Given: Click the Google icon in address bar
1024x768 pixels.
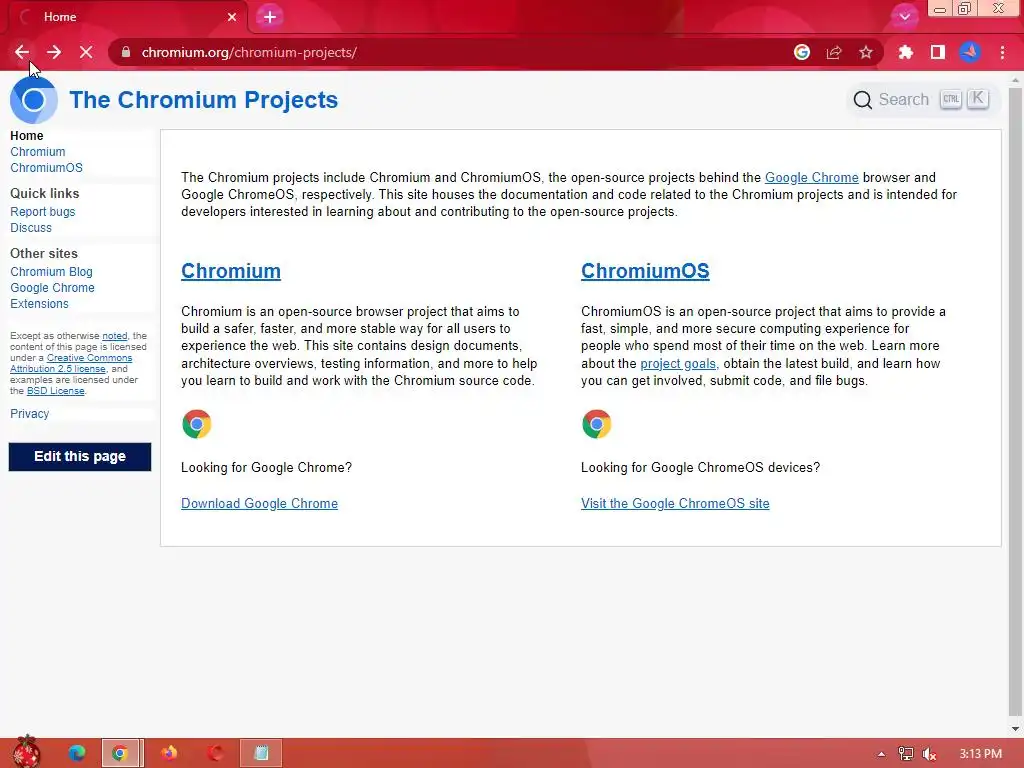Looking at the screenshot, I should pos(802,52).
